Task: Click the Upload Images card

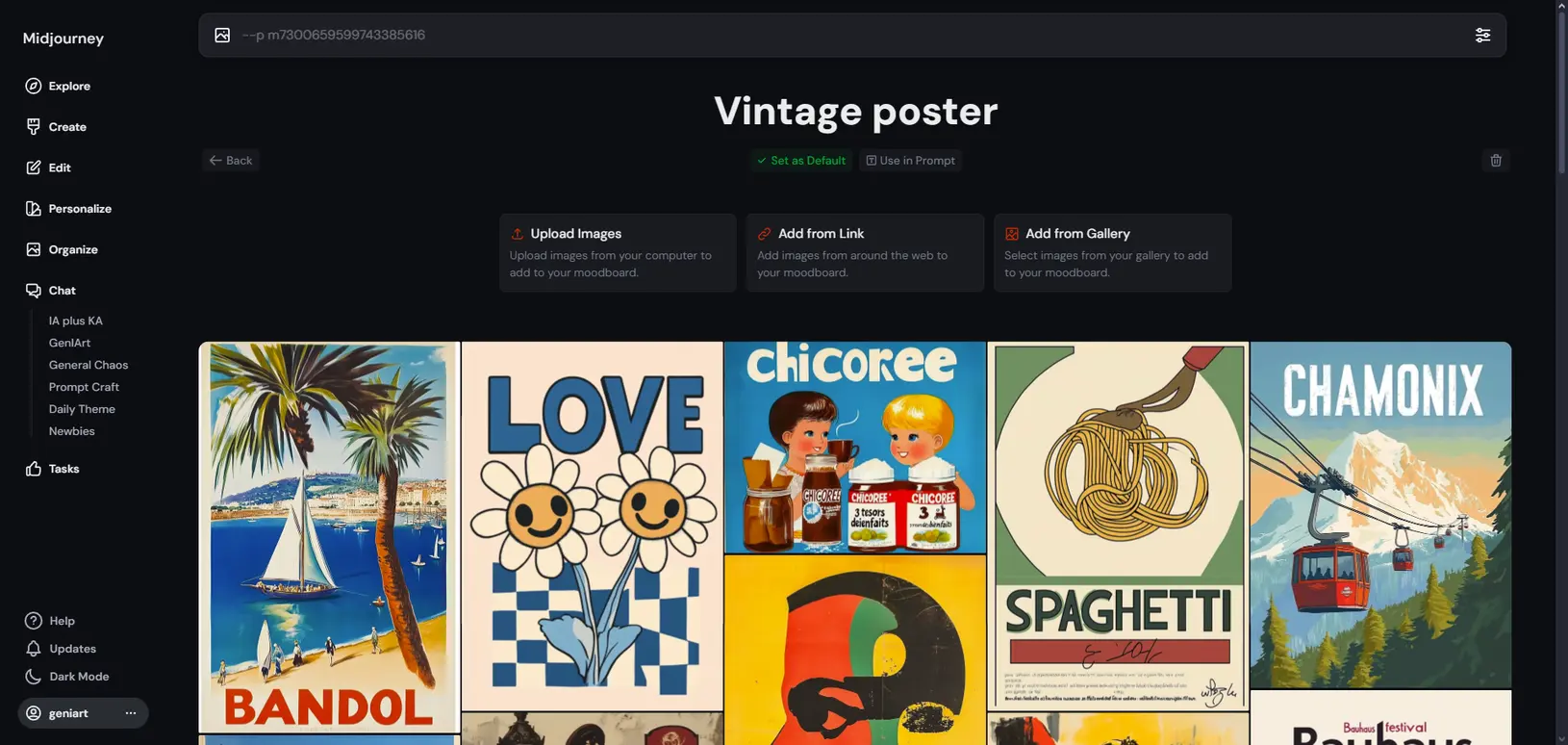Action: [618, 253]
